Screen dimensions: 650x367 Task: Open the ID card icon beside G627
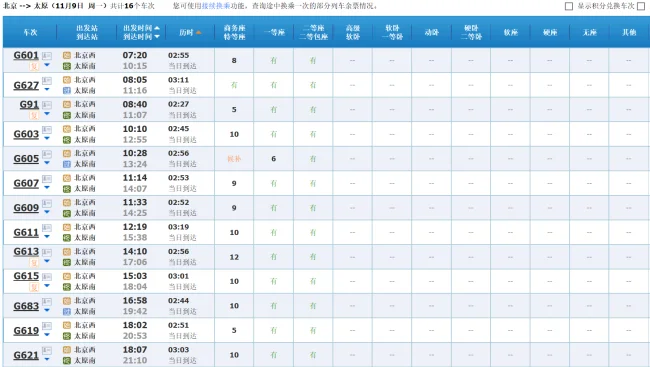click(x=47, y=80)
